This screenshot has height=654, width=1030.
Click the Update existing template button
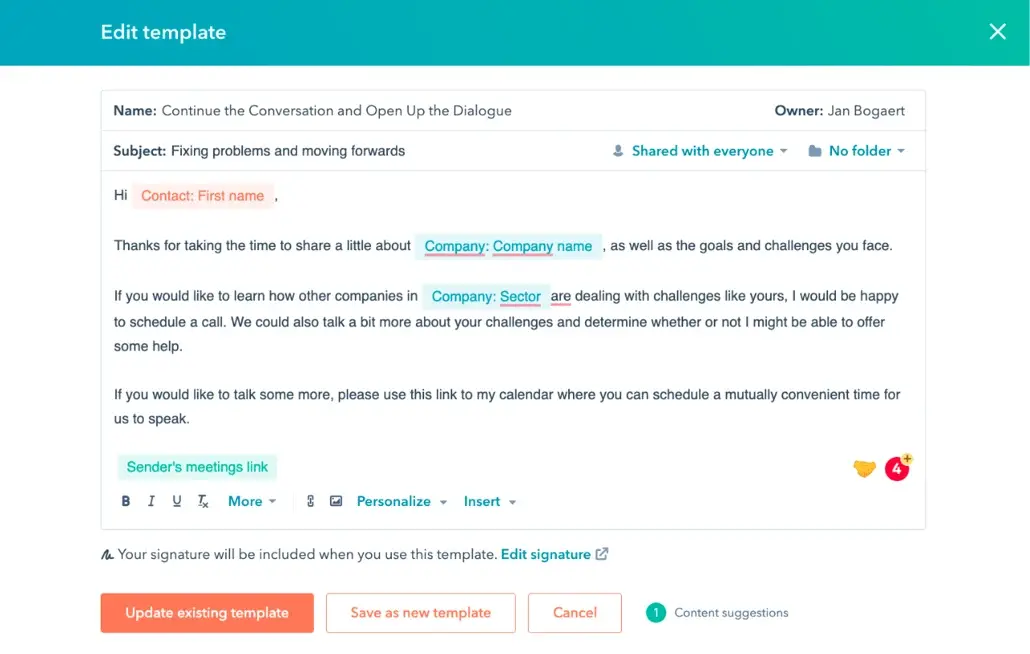coord(206,613)
